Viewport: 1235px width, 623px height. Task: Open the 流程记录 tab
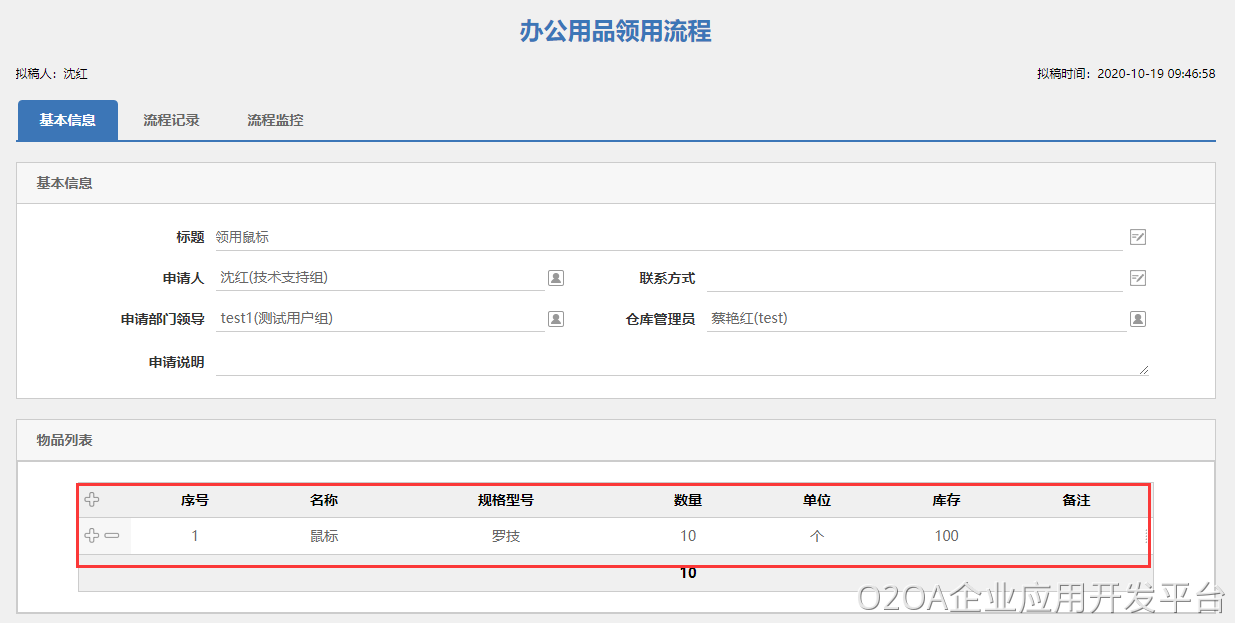[171, 120]
